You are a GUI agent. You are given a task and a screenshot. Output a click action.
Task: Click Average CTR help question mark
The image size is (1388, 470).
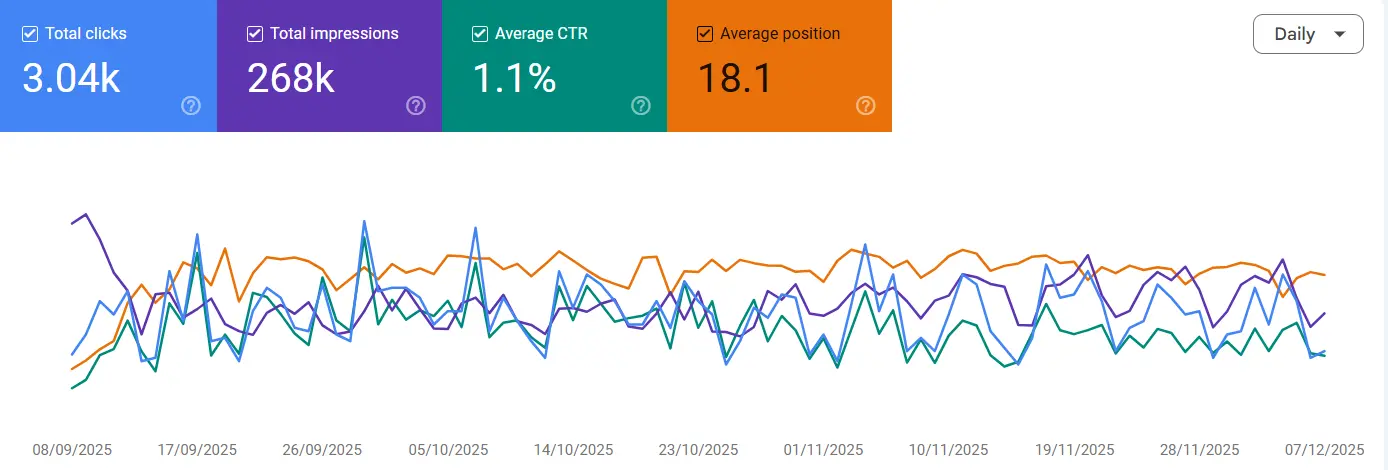point(641,106)
